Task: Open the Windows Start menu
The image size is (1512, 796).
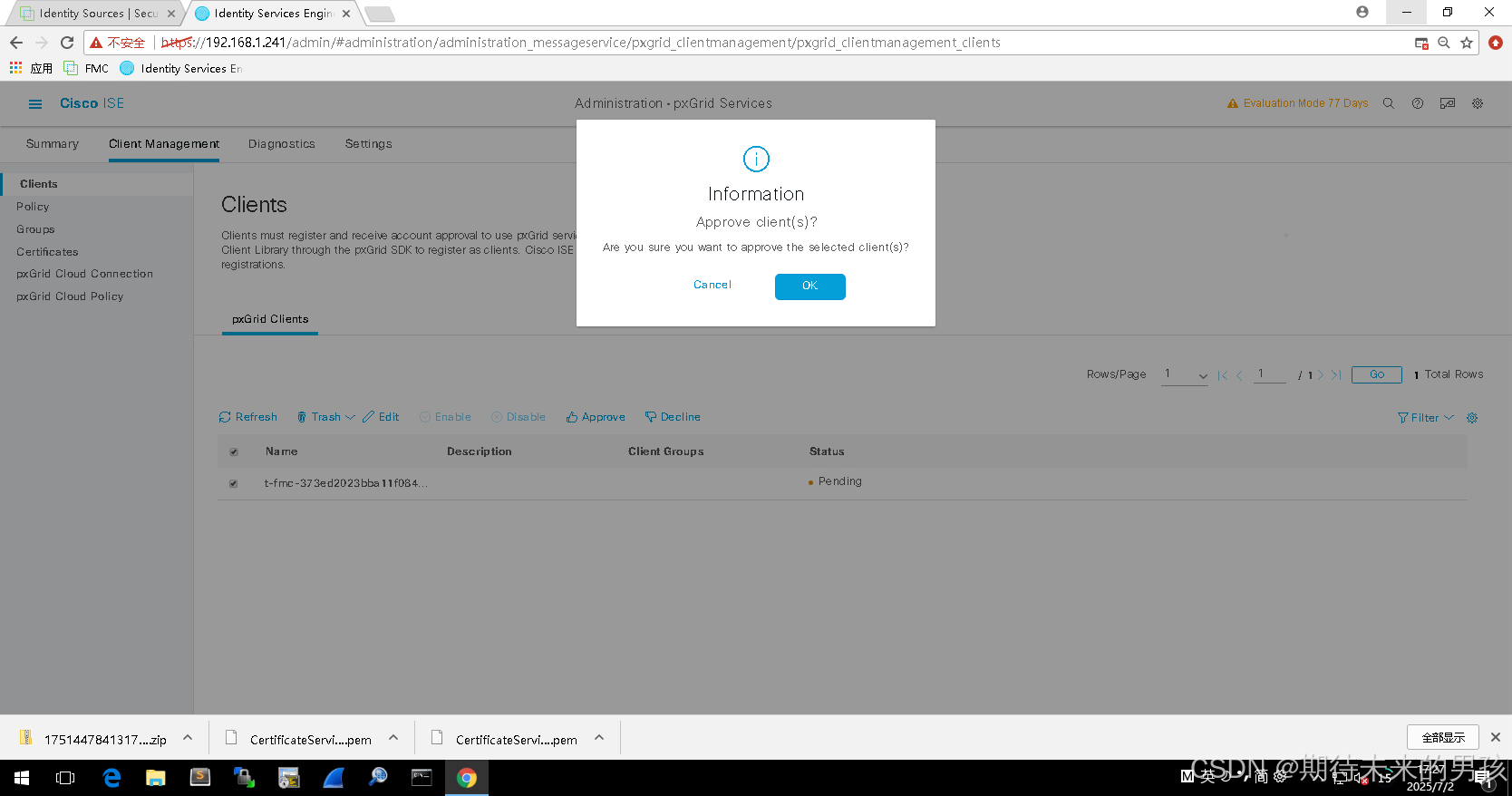Action: (x=22, y=778)
